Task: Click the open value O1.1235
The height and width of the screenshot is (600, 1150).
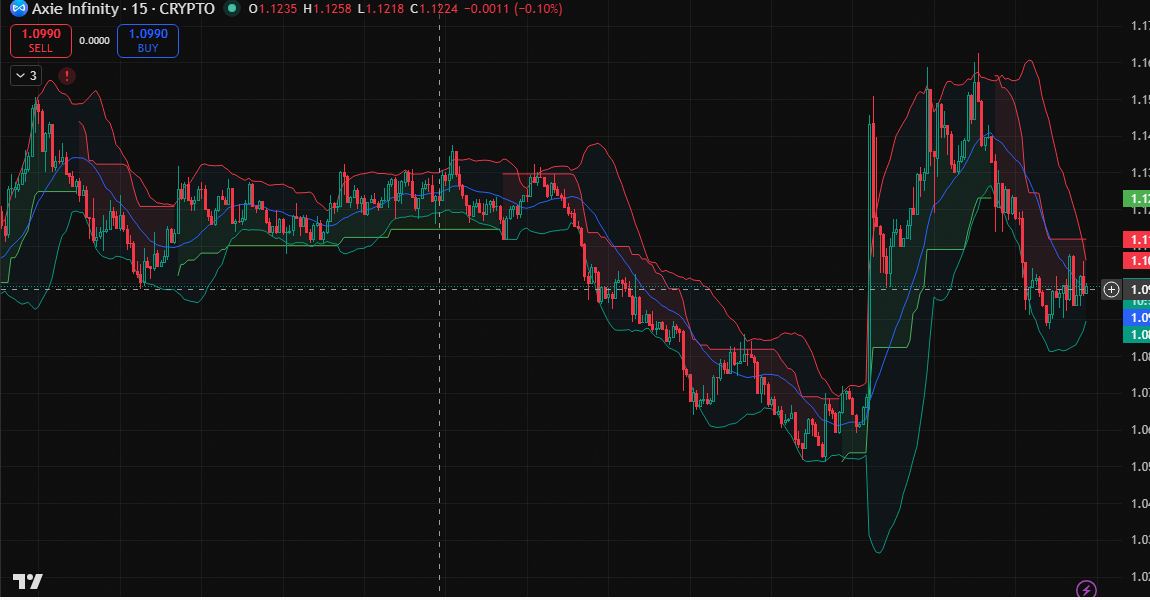Action: tap(273, 9)
